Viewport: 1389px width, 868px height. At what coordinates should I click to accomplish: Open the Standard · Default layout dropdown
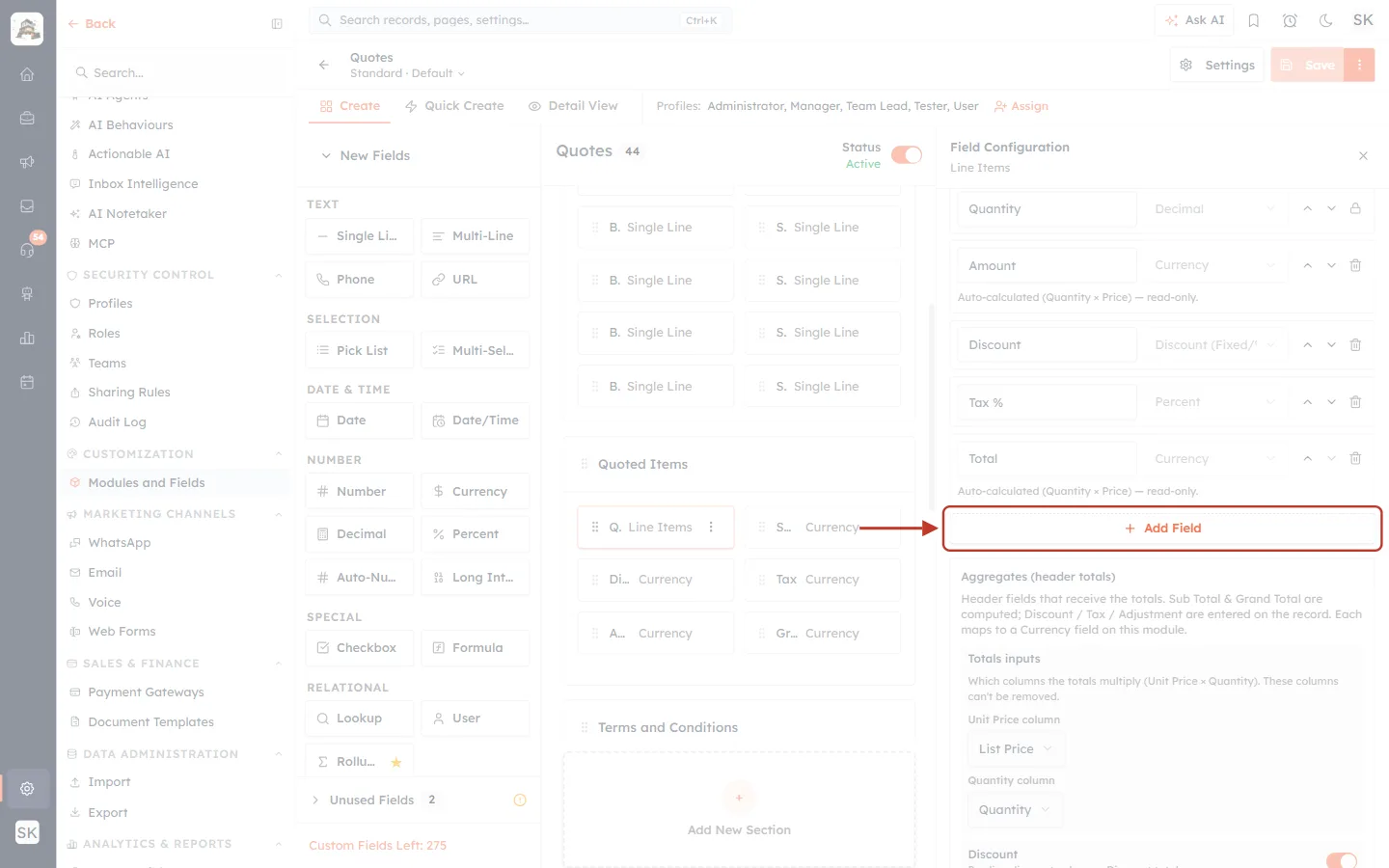click(x=407, y=73)
